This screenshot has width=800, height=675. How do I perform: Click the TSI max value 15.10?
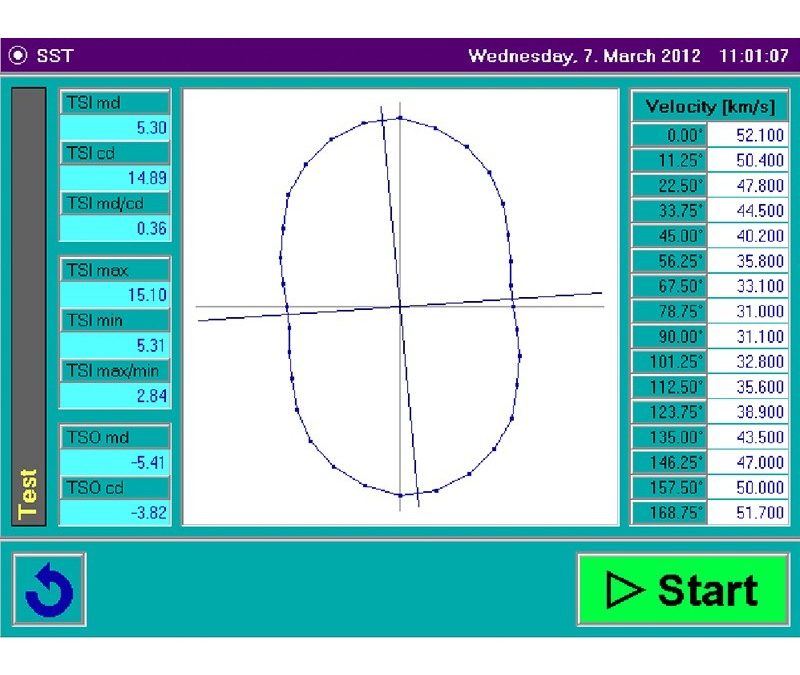115,295
